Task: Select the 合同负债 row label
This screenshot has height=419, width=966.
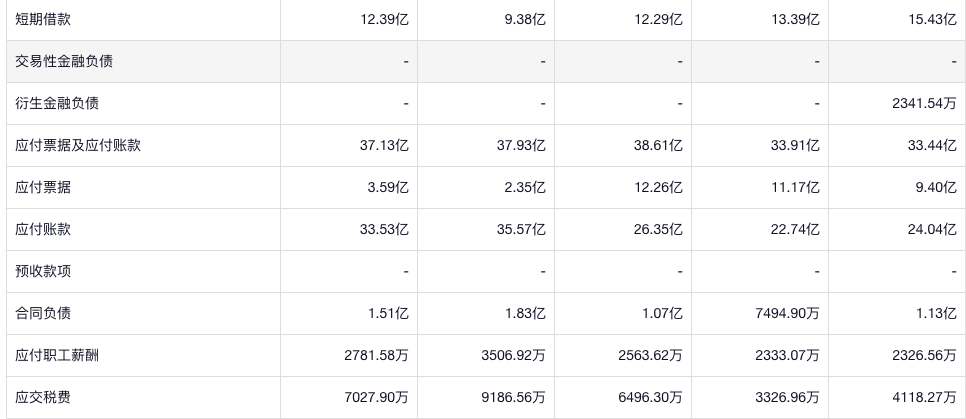Action: (x=43, y=313)
